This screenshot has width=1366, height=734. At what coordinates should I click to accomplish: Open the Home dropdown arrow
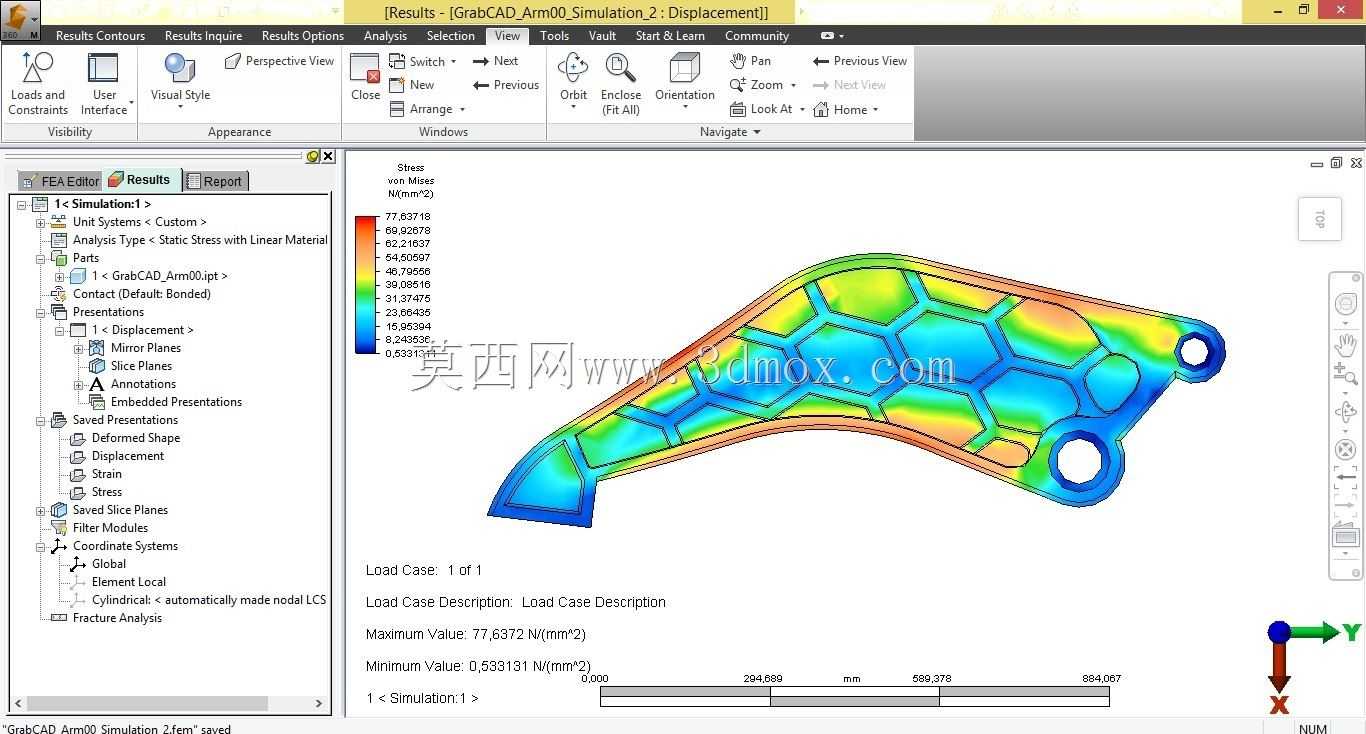pyautogui.click(x=876, y=109)
